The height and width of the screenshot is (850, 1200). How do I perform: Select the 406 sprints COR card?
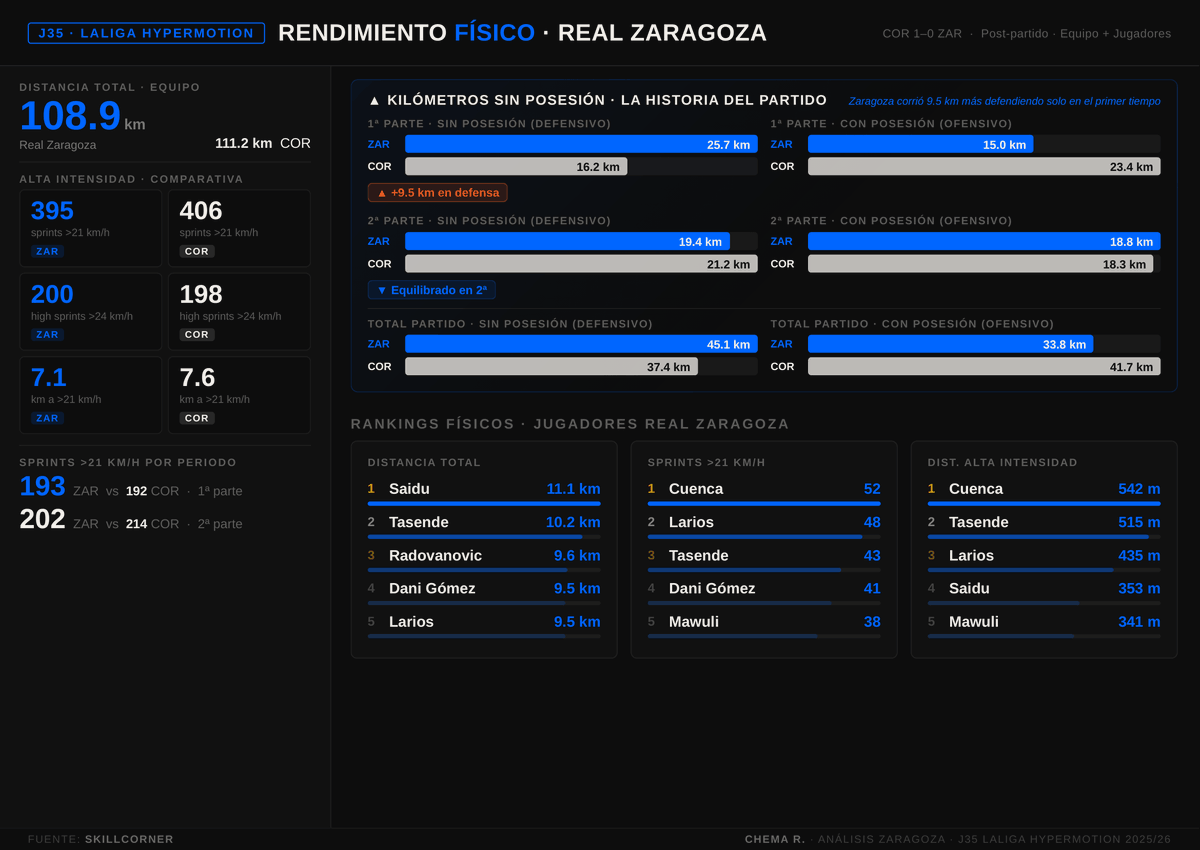(x=239, y=228)
